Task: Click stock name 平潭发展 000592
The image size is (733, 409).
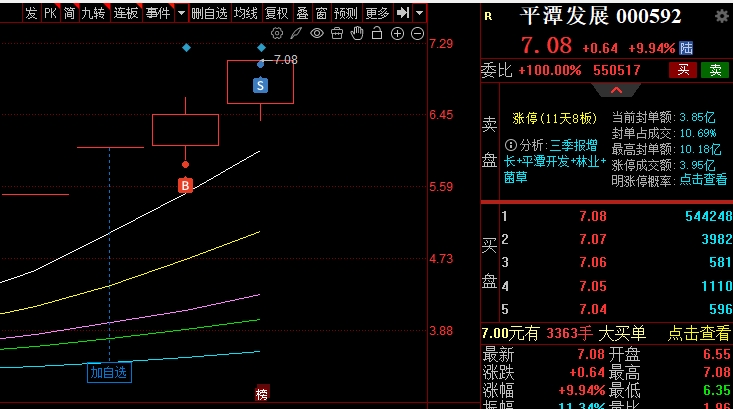Action: (x=600, y=16)
